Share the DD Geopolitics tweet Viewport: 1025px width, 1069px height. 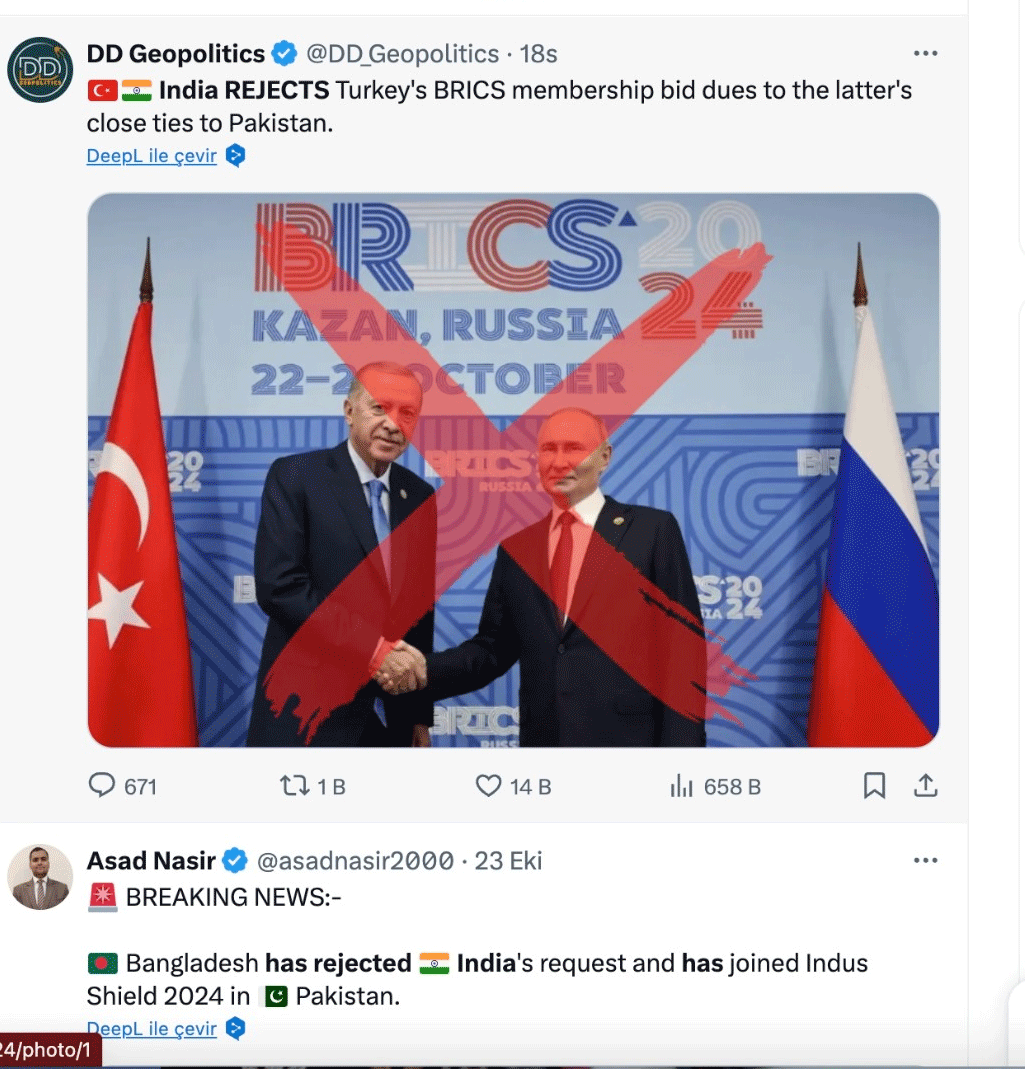(926, 786)
